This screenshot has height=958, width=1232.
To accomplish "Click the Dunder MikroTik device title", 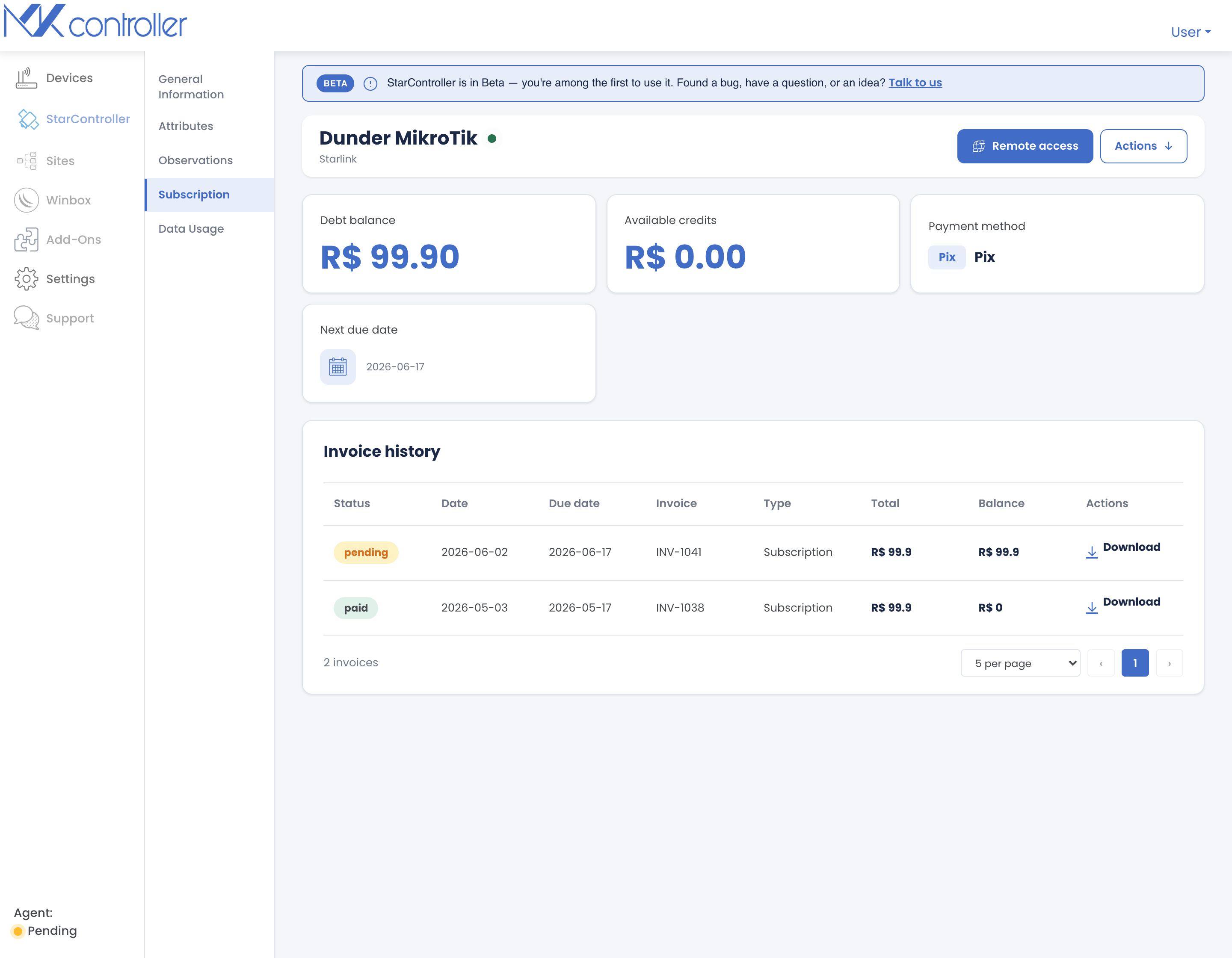I will 398,138.
